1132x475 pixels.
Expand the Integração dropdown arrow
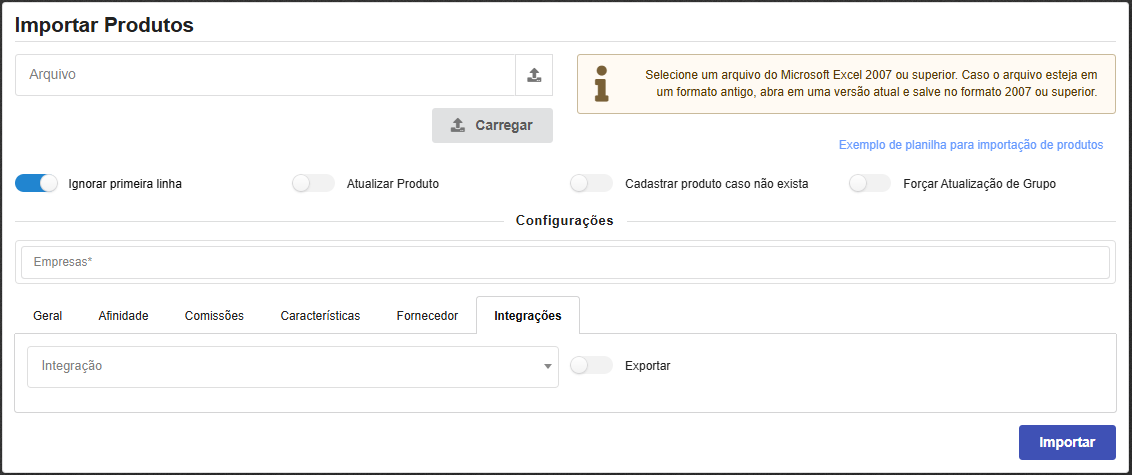547,367
